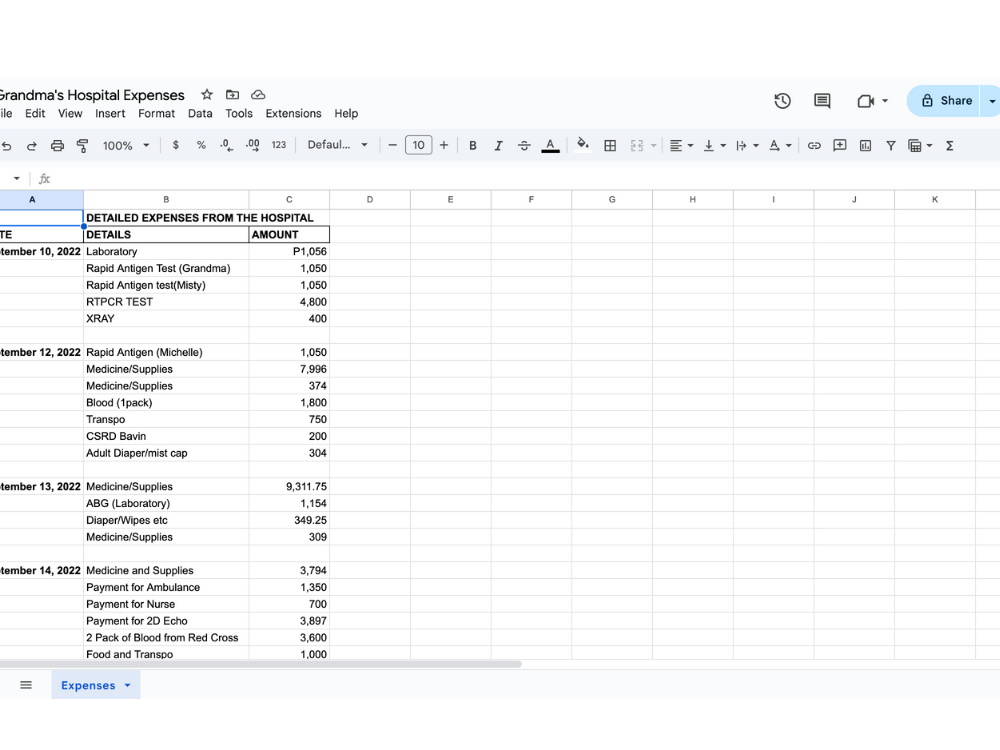
Task: Start a video call with the camera icon
Action: (x=865, y=101)
